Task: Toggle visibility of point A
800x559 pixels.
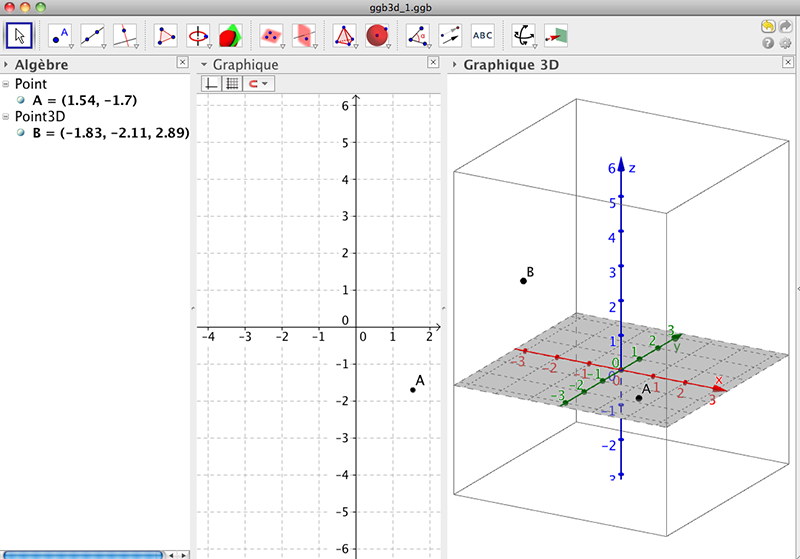Action: pyautogui.click(x=21, y=100)
